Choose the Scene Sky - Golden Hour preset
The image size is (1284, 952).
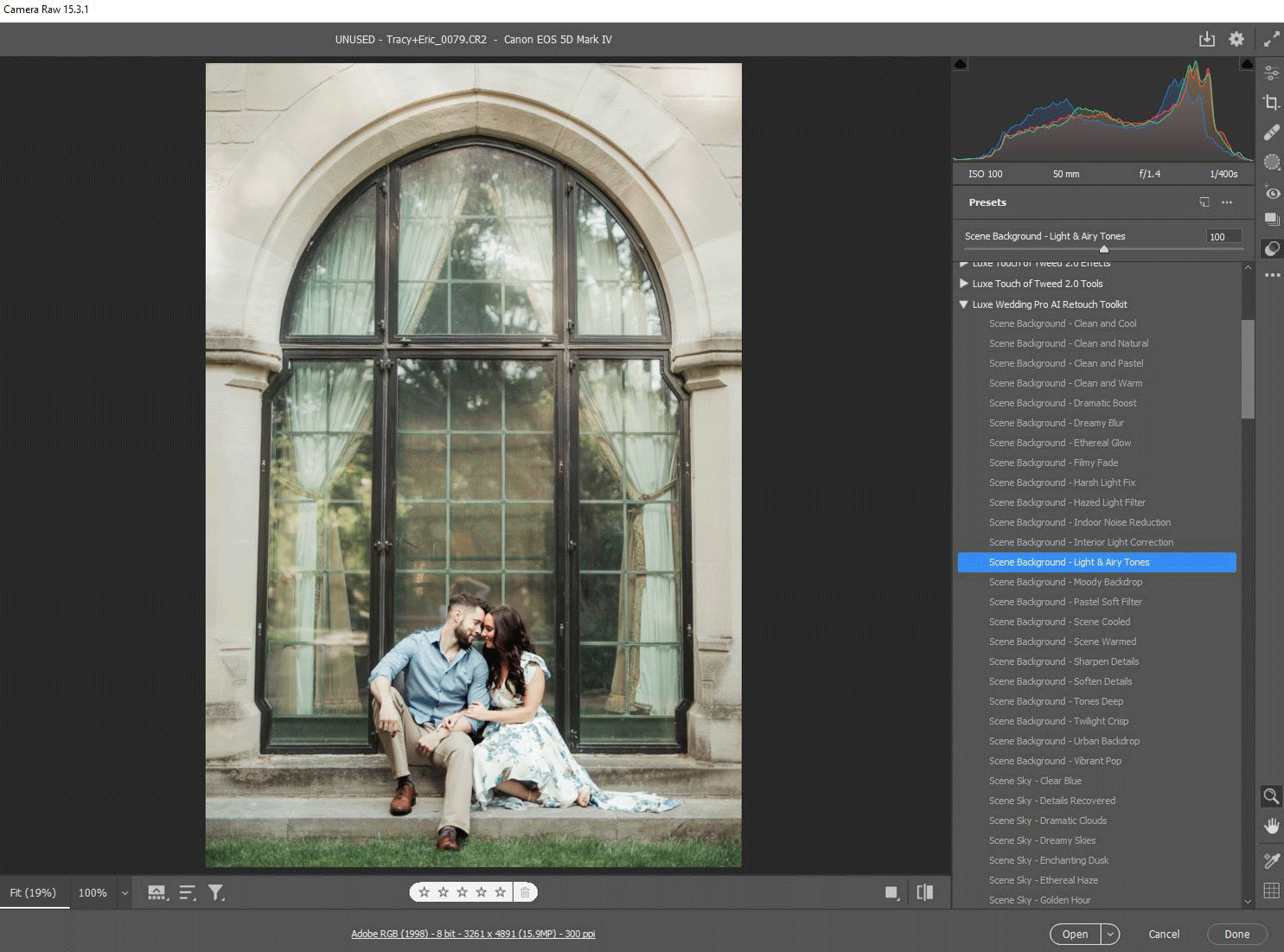click(x=1039, y=900)
